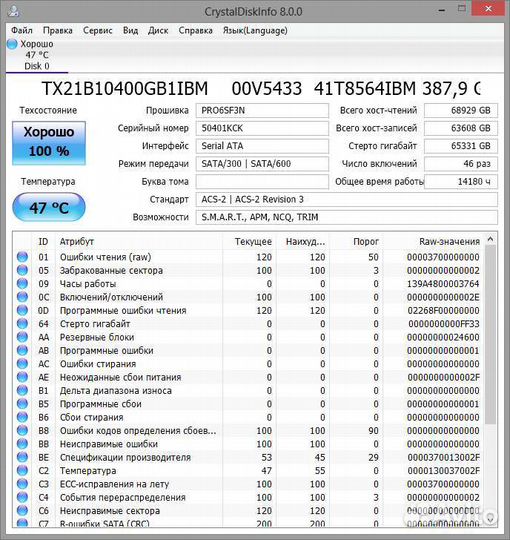Click status orb for B6 Сбои стирания
The image size is (510, 540).
[x=22, y=417]
